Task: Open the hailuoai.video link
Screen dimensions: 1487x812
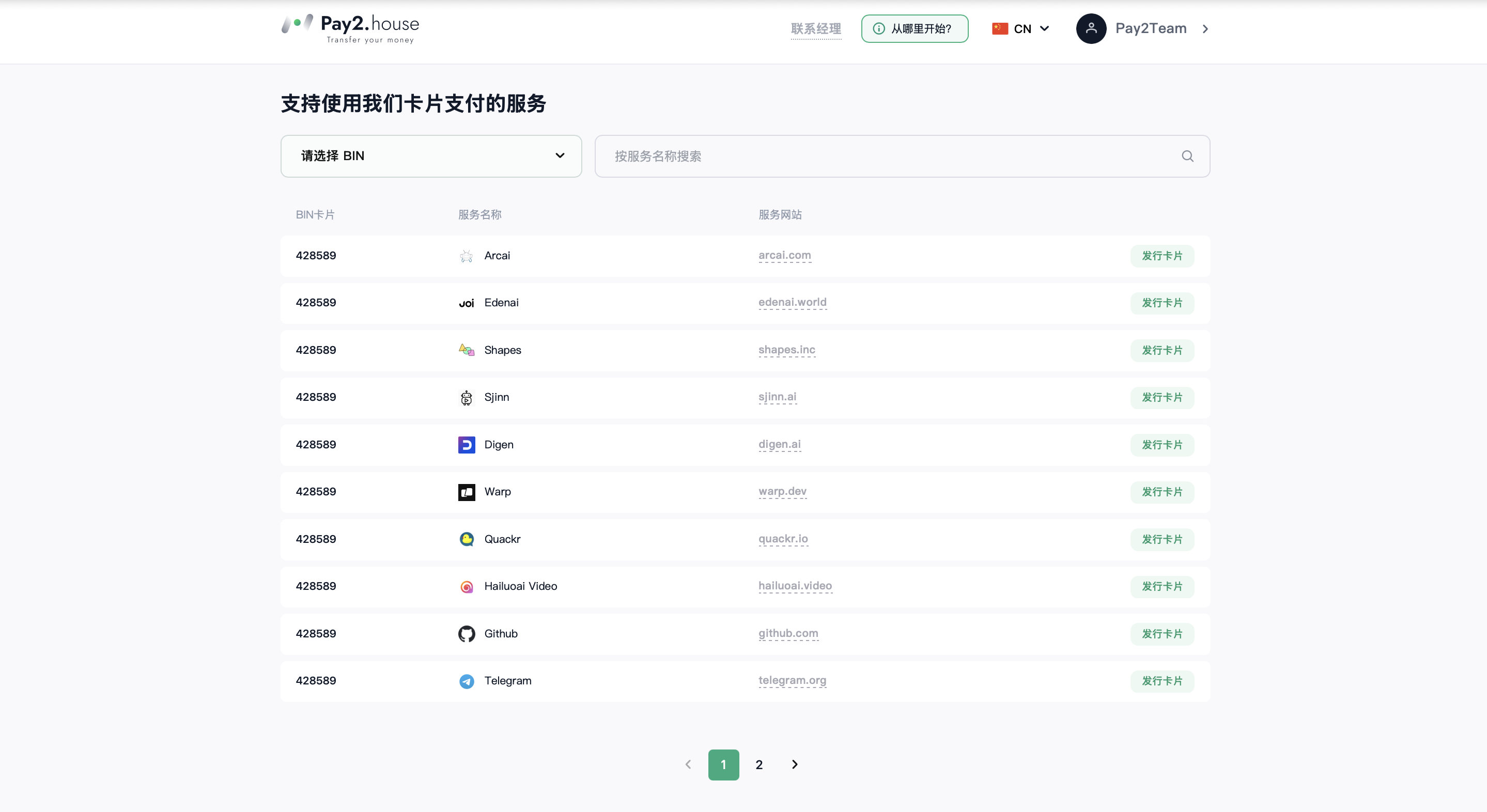Action: [x=795, y=586]
